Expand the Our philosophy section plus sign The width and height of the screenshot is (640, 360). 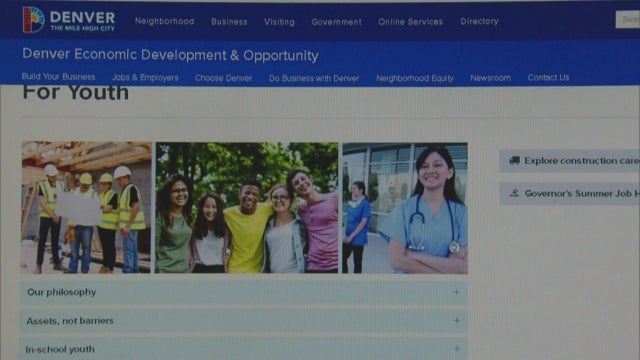[456, 292]
